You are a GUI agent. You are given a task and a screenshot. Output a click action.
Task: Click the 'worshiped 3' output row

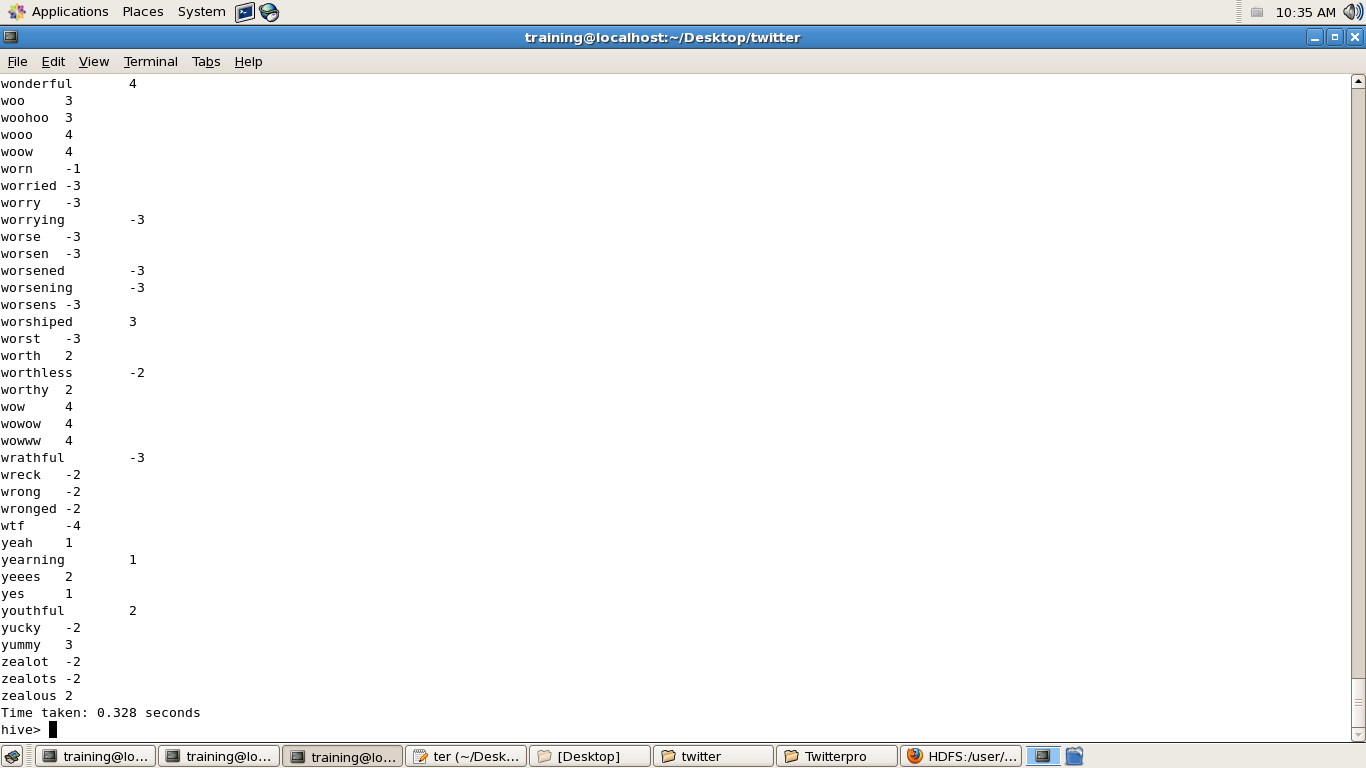[69, 322]
